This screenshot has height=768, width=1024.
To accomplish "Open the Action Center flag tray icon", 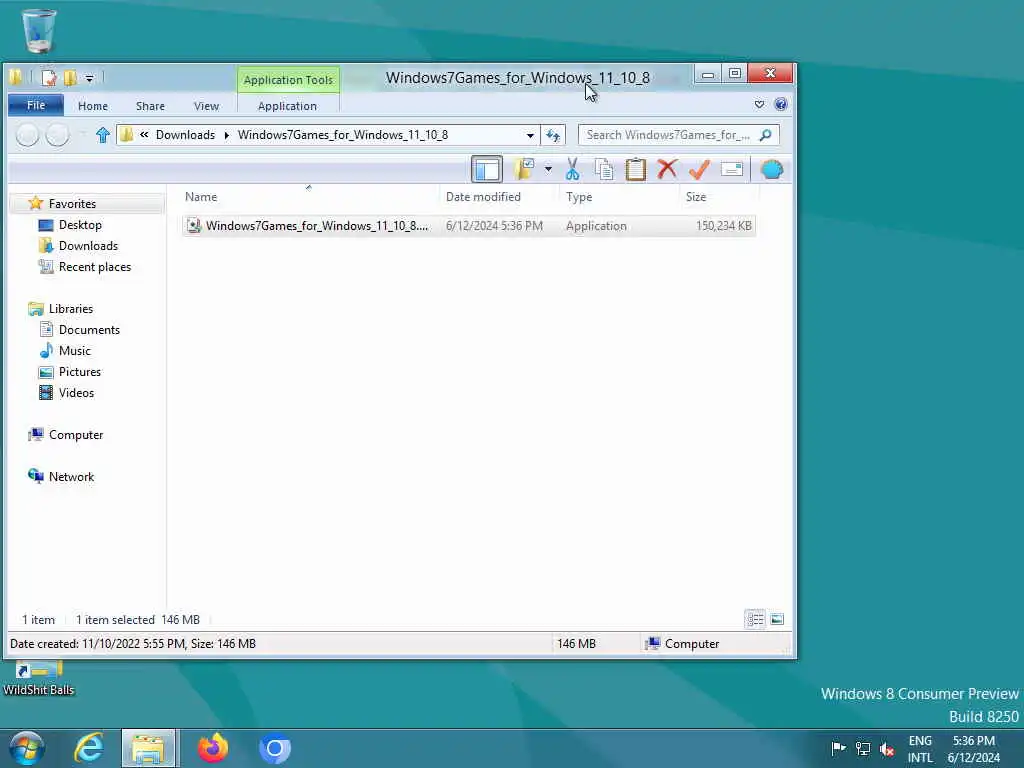I will tap(839, 748).
